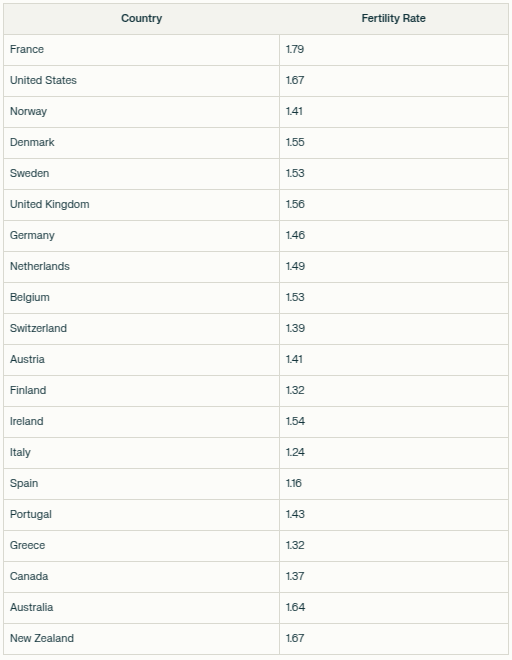Select the Portugal cell

pyautogui.click(x=141, y=515)
